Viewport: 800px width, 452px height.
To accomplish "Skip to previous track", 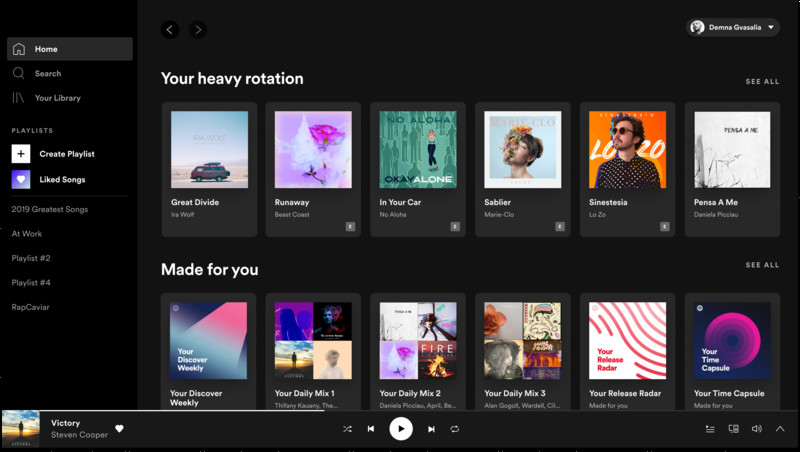I will [x=371, y=429].
